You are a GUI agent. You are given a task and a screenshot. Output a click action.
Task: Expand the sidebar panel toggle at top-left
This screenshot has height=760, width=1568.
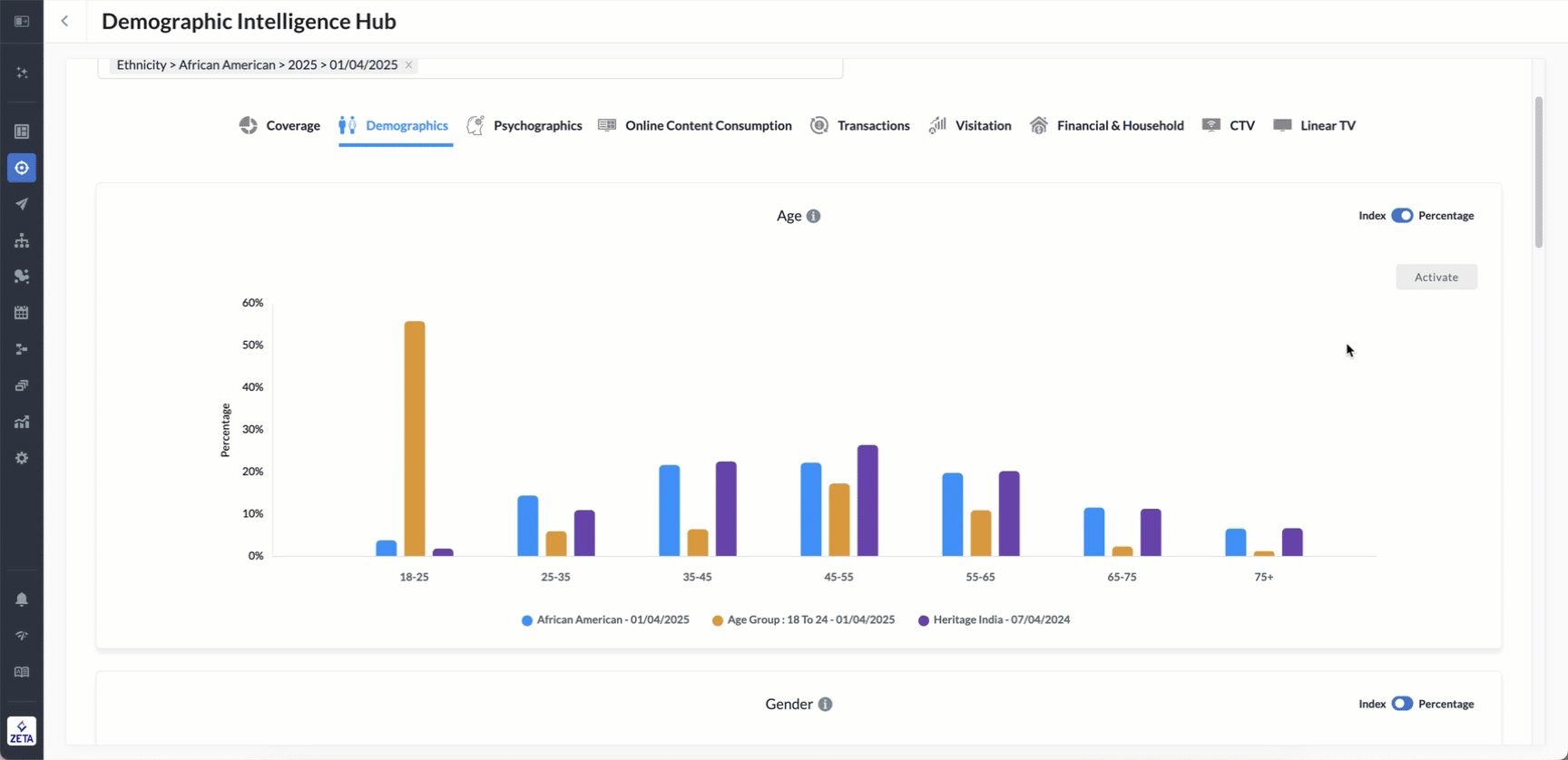coord(22,21)
